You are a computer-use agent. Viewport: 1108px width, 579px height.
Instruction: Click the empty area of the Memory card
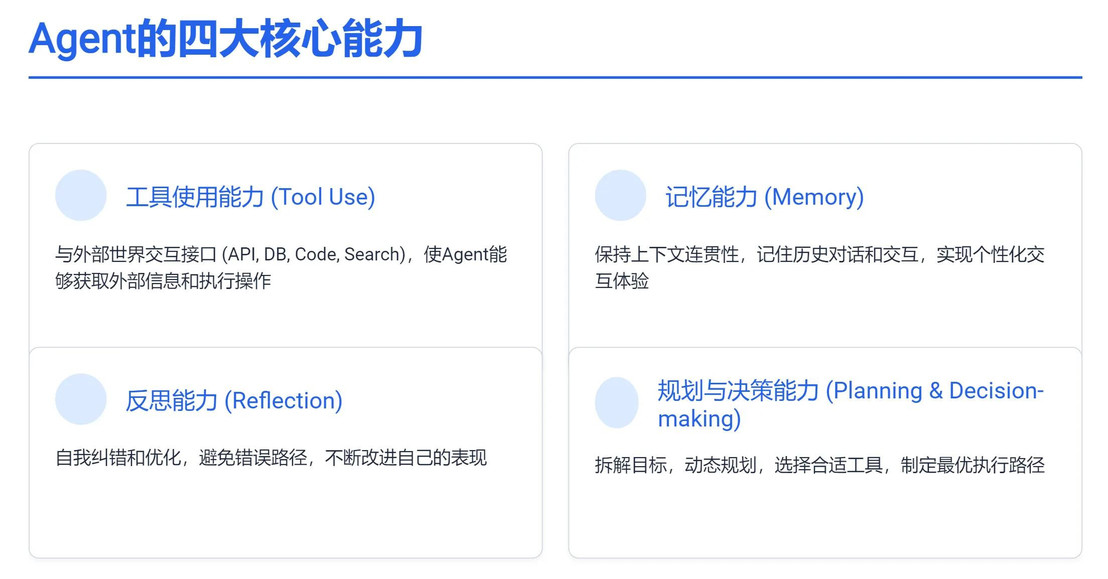pos(825,320)
